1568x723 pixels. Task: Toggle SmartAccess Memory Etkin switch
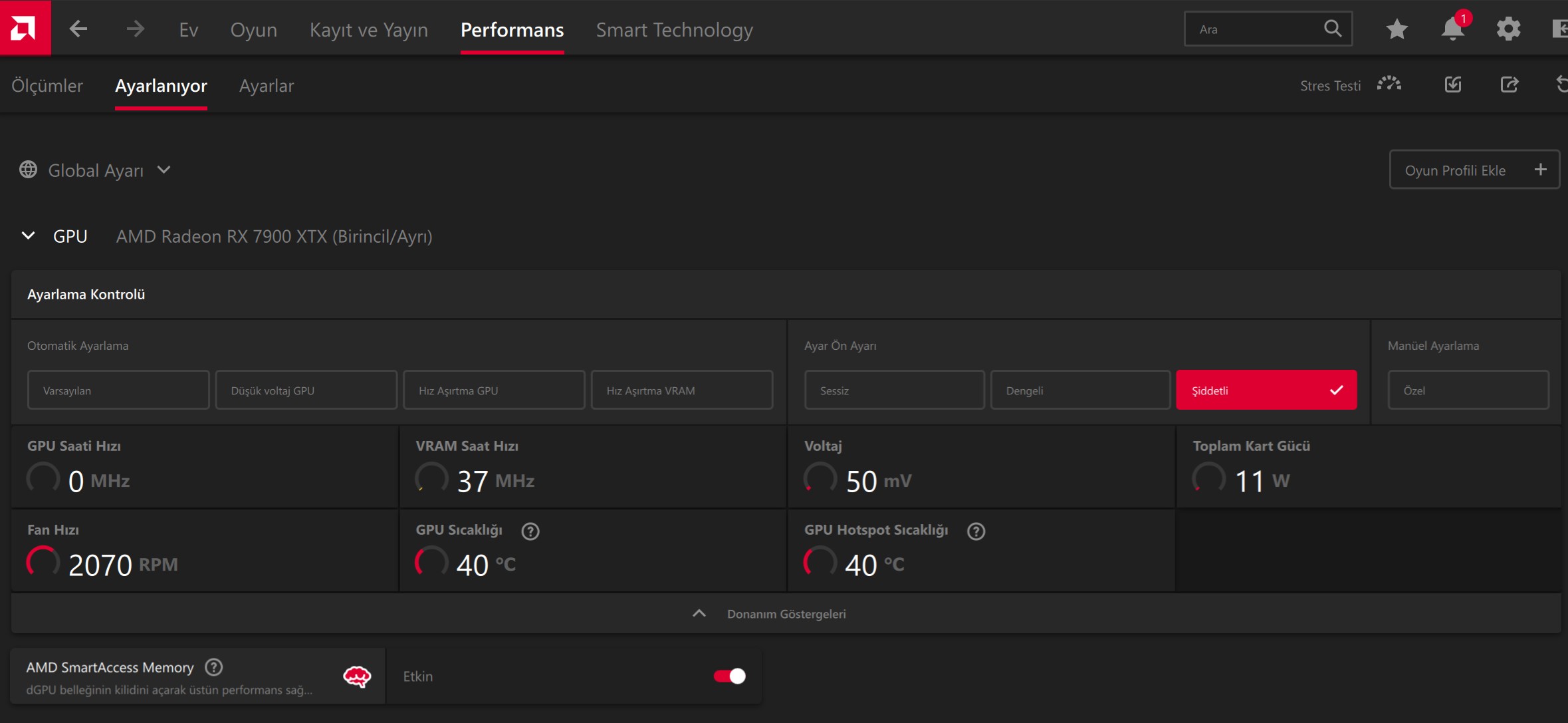pyautogui.click(x=729, y=676)
